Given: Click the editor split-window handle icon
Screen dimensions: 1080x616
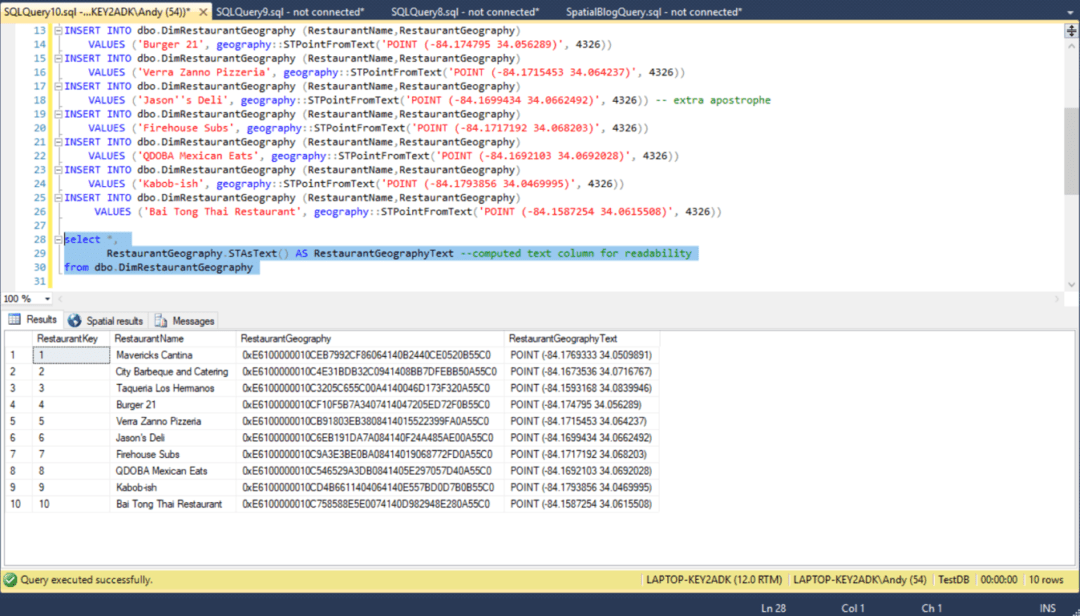Looking at the screenshot, I should point(1071,31).
